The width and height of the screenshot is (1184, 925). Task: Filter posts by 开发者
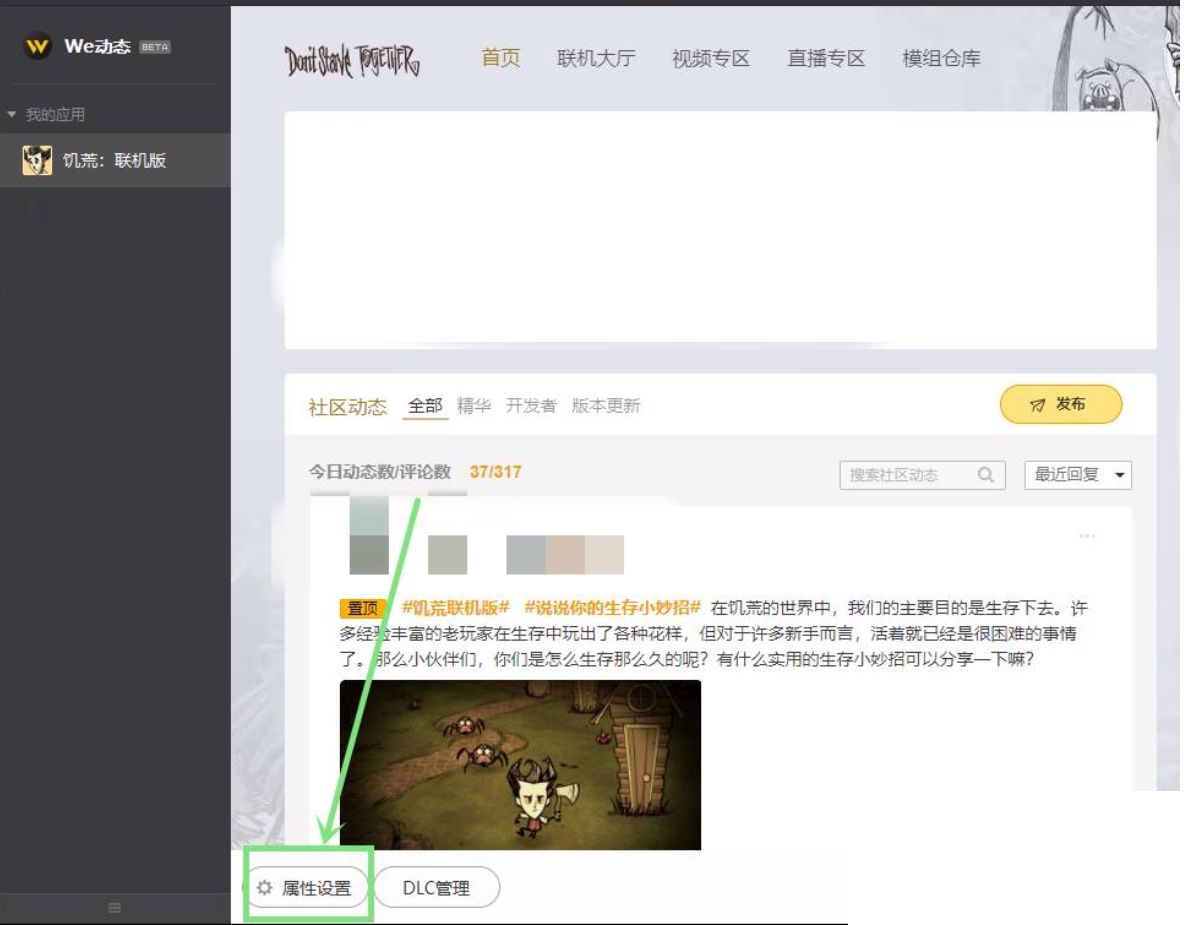(x=531, y=405)
